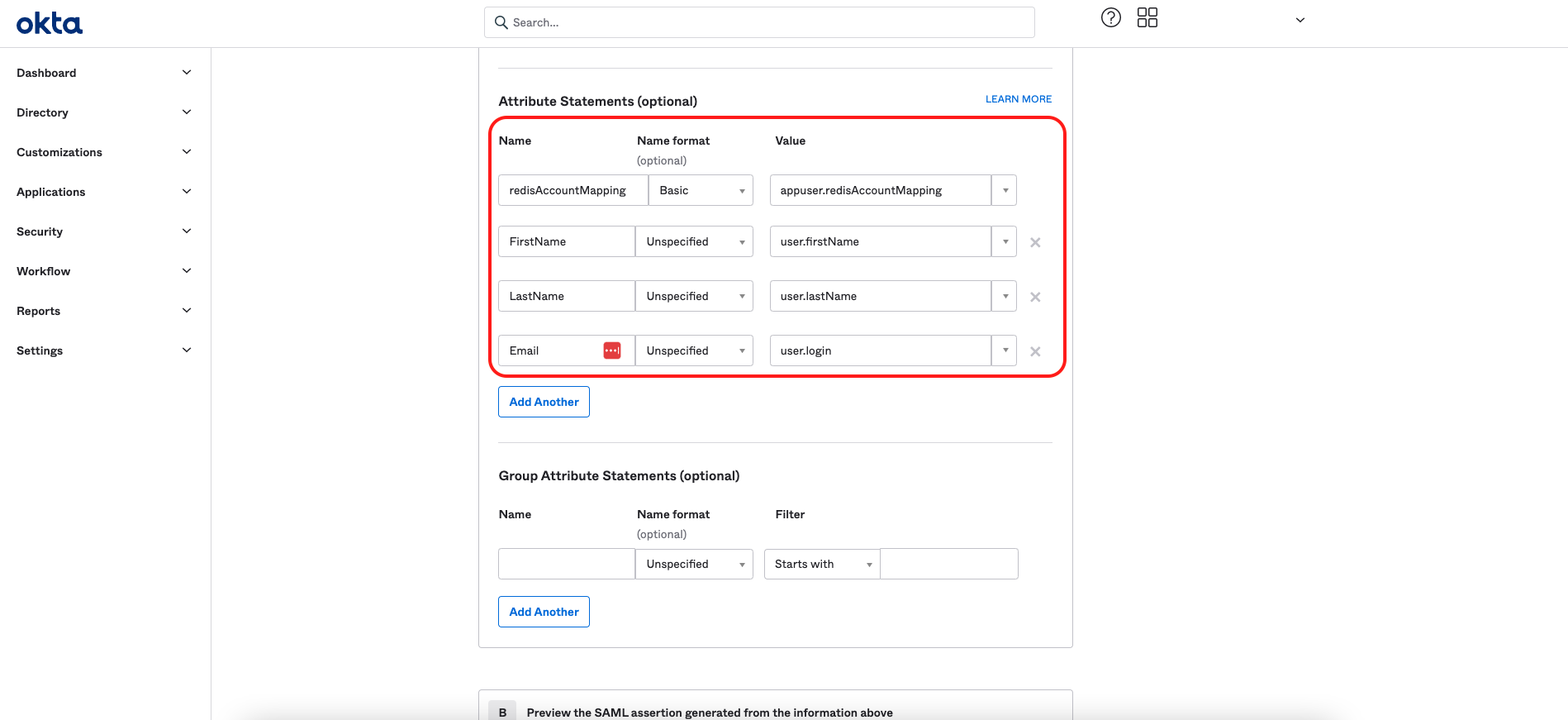Open the Starts with filter dropdown
This screenshot has height=720, width=1568.
(821, 564)
